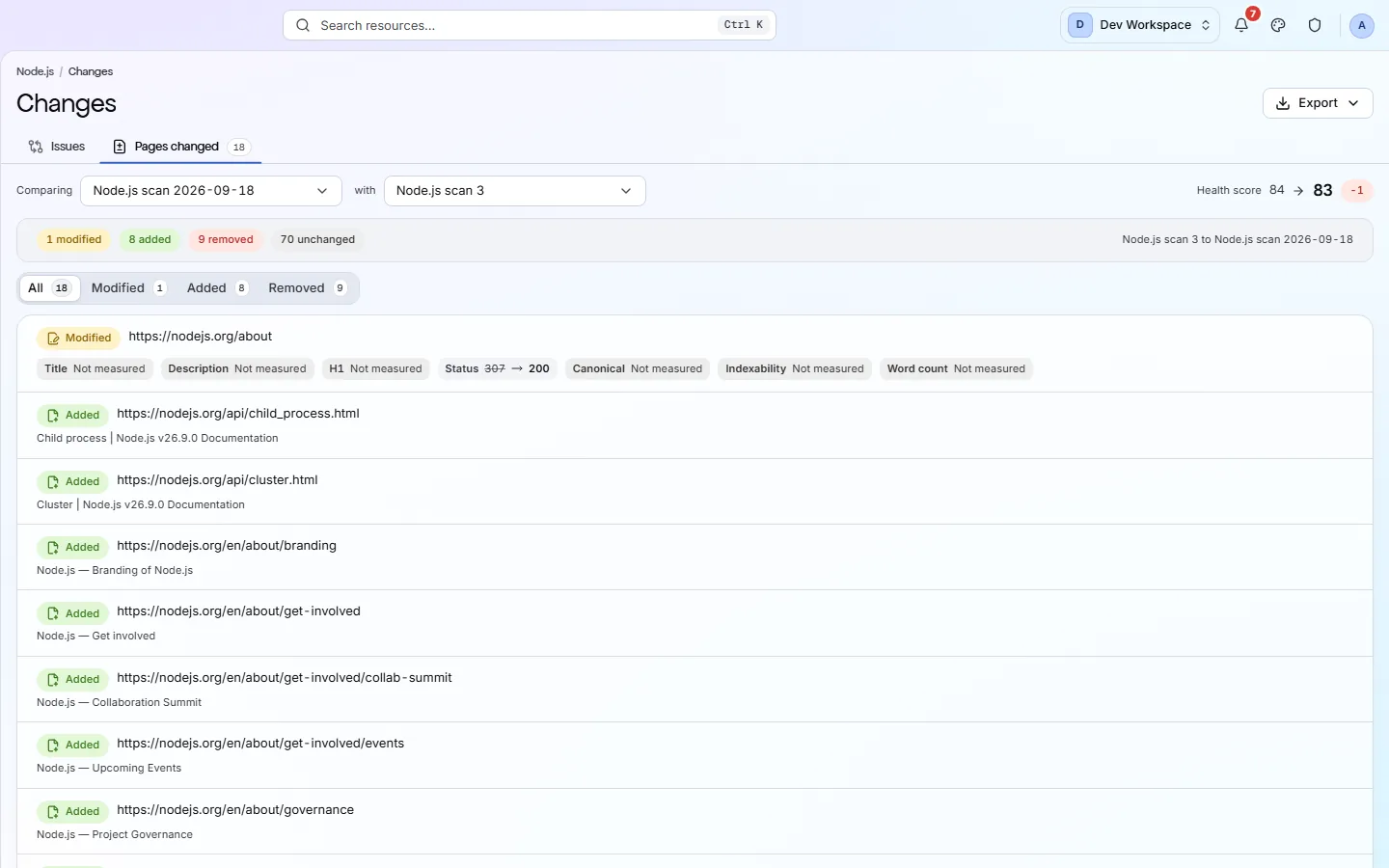1389x868 pixels.
Task: Click the 9 removed summary chip
Action: (226, 240)
